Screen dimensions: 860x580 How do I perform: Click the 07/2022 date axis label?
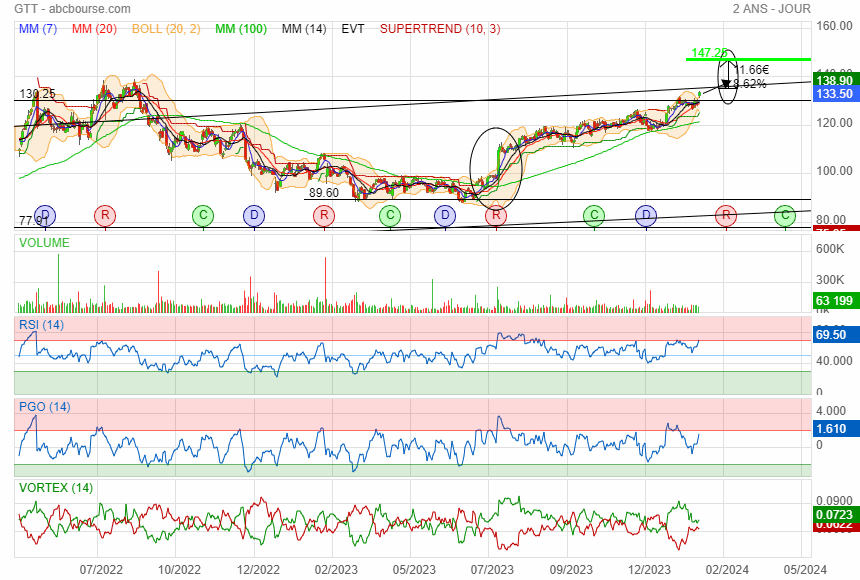[x=101, y=570]
